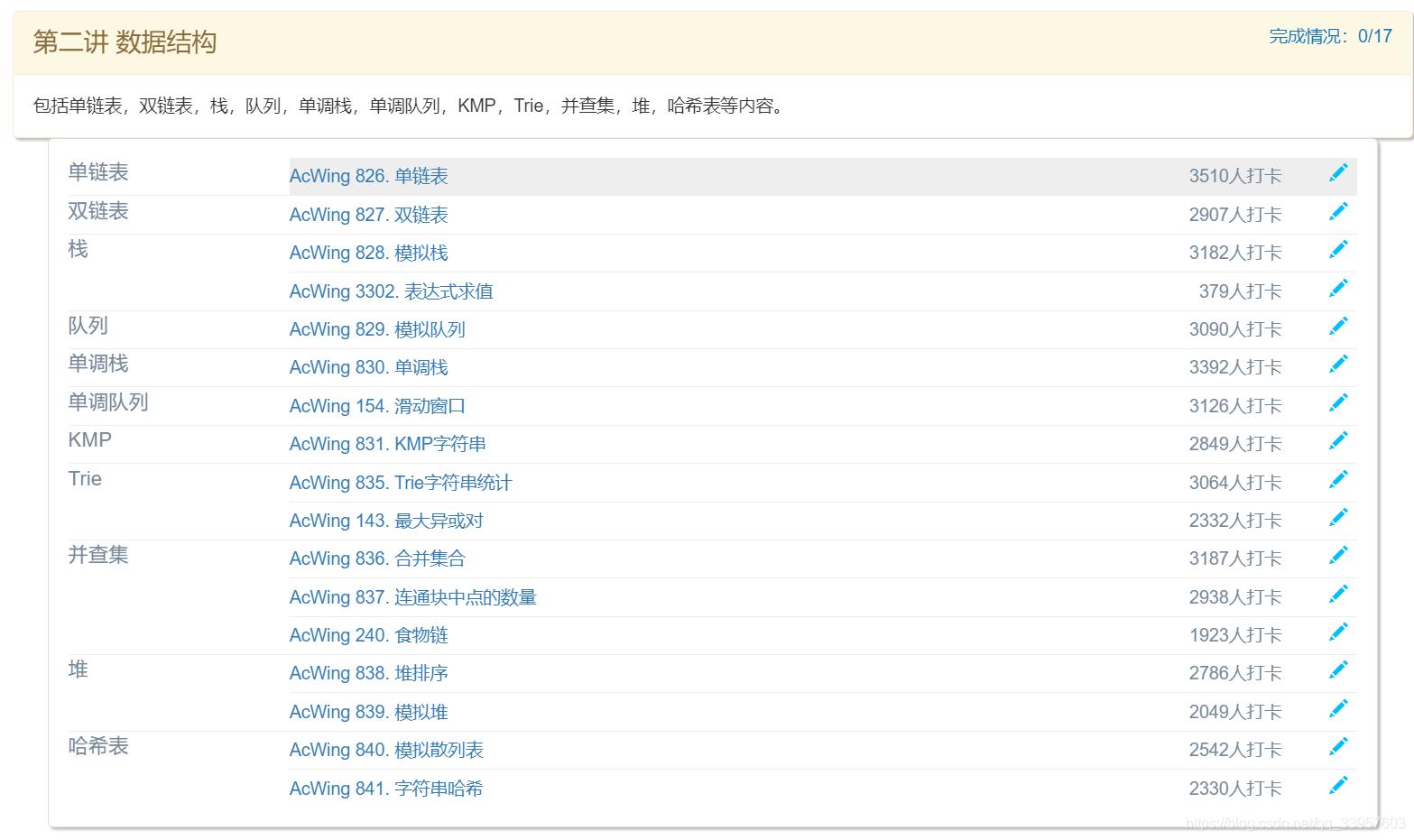Open problem AcWing 154. 滑动窗口
The image size is (1414, 840).
(x=377, y=406)
